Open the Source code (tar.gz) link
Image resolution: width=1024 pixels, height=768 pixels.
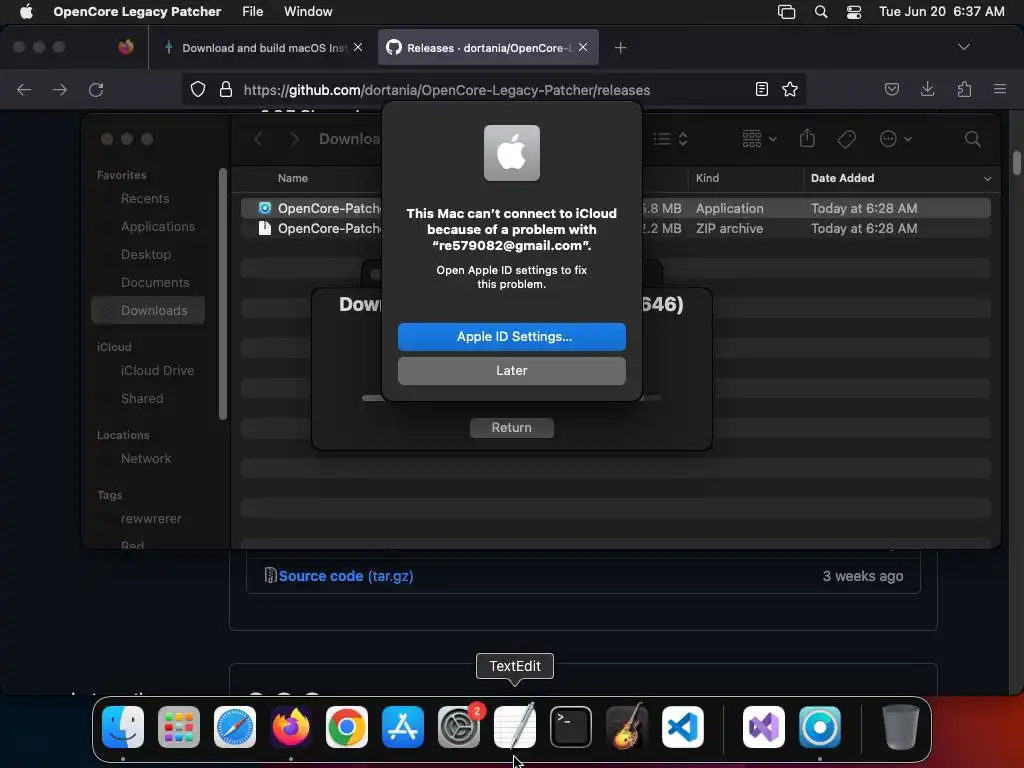click(345, 576)
